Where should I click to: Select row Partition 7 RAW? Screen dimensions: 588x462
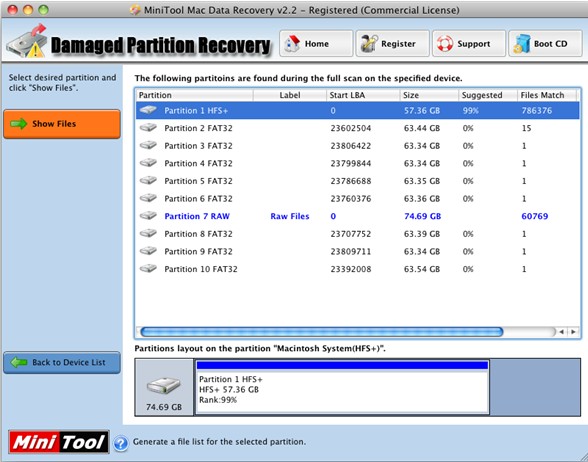click(357, 216)
